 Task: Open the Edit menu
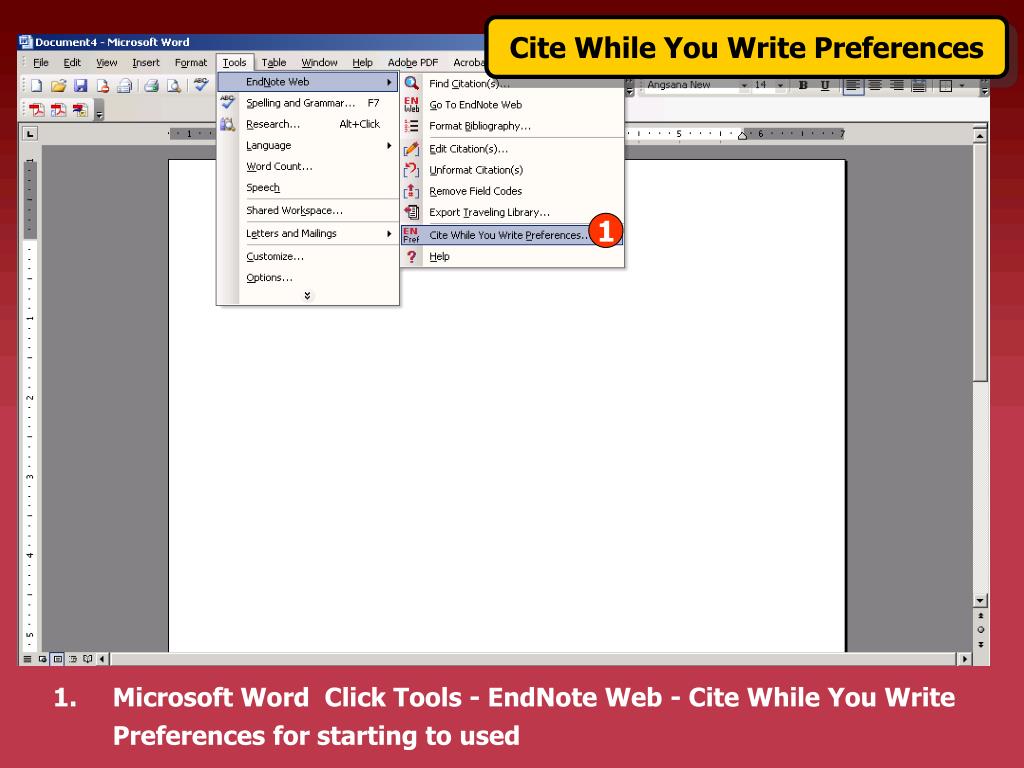tap(72, 63)
